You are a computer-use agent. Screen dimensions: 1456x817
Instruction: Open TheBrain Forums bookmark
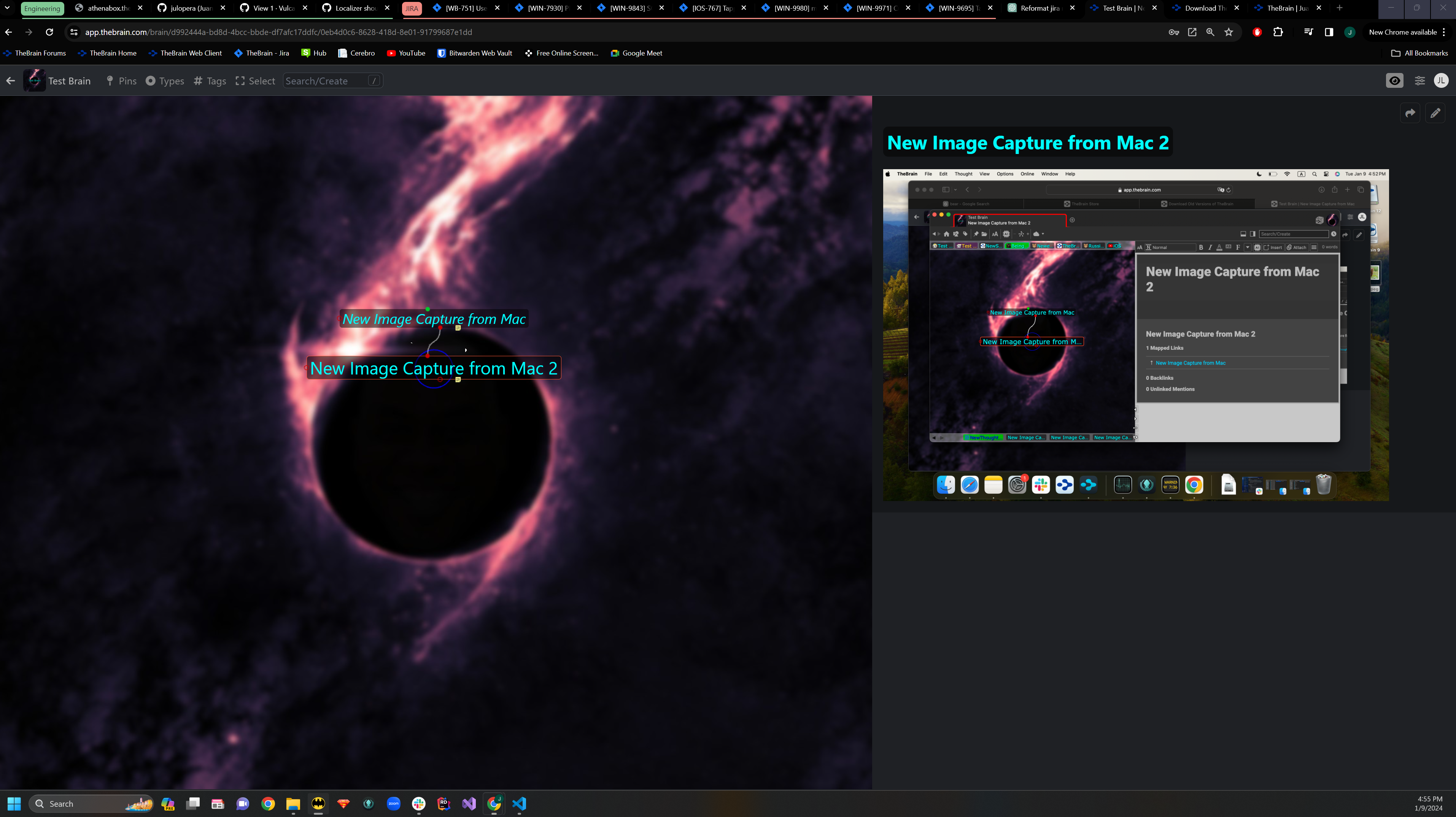[35, 53]
